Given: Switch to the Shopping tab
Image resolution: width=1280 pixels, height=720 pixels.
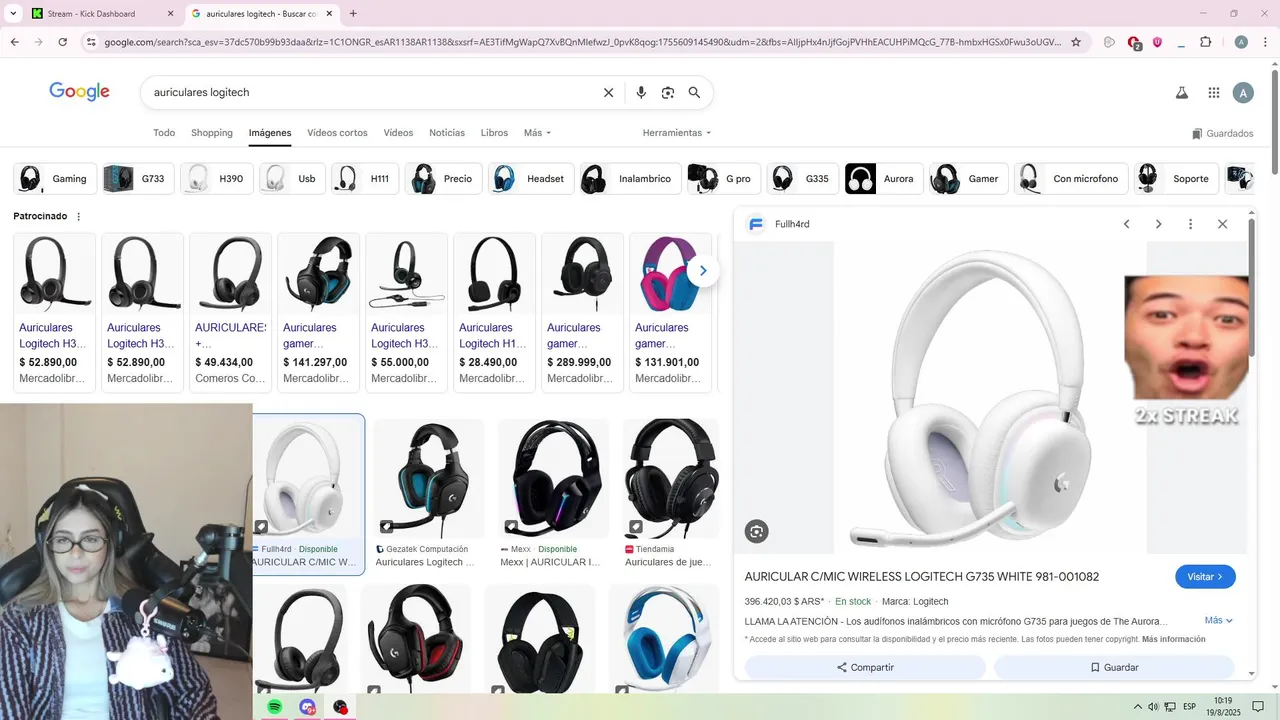Looking at the screenshot, I should tap(212, 133).
